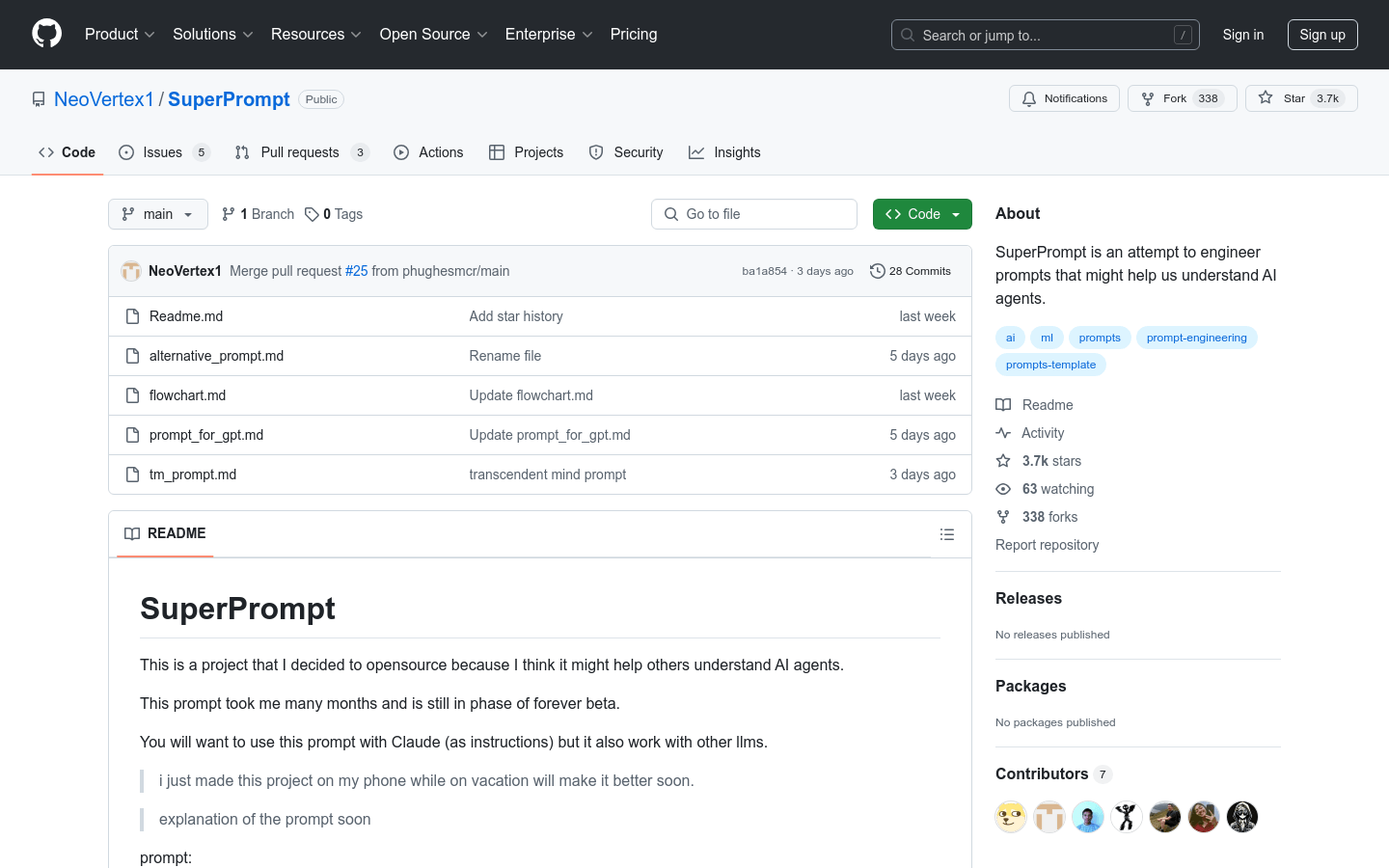
Task: Switch to the Pull requests tab
Action: (302, 152)
